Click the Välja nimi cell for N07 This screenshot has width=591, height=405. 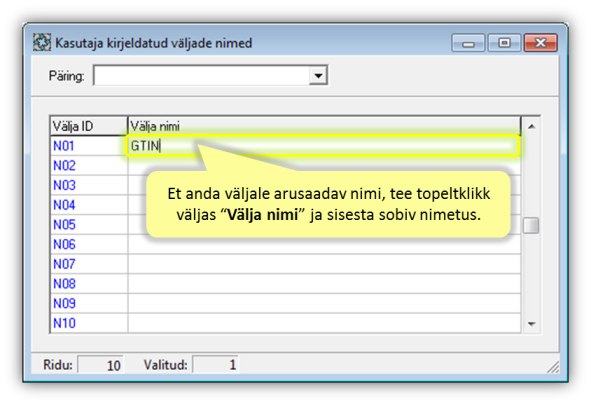coord(324,264)
